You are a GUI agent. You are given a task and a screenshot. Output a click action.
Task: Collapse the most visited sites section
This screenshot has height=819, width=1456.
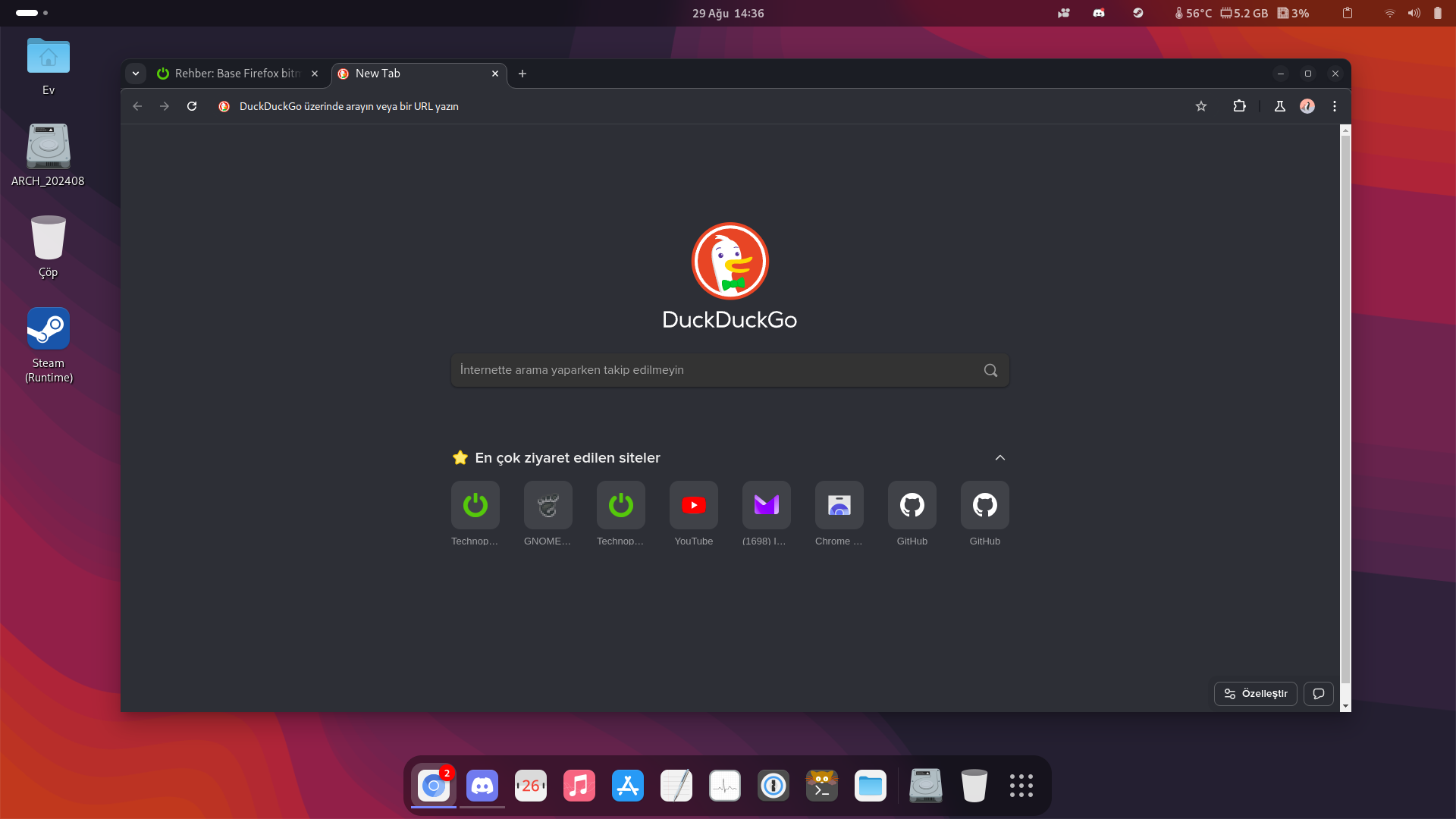[x=1000, y=458]
